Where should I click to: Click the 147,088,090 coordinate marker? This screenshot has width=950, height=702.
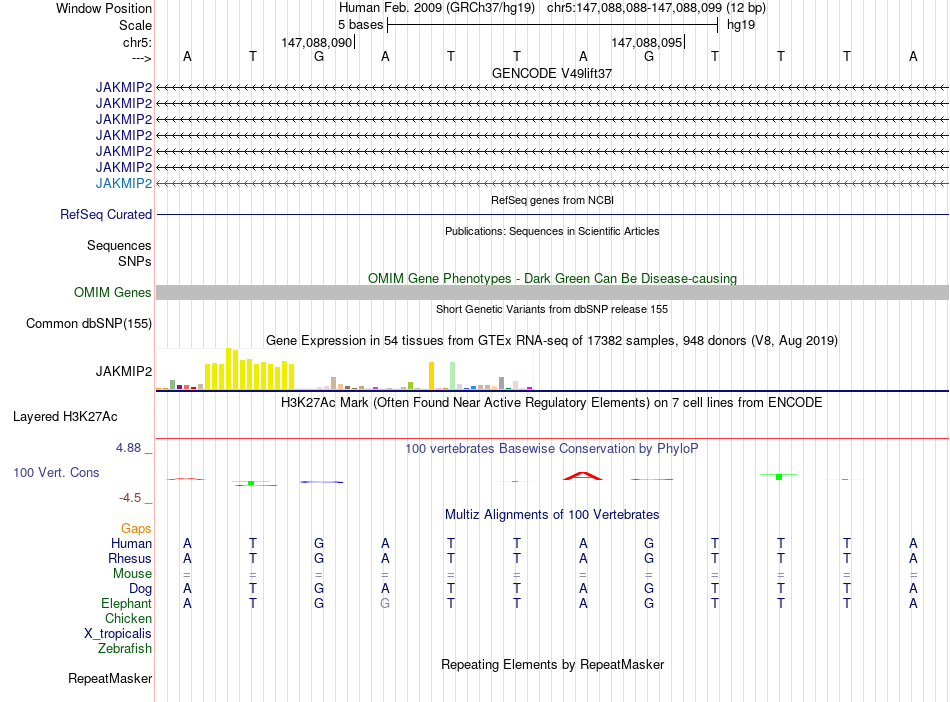point(317,42)
